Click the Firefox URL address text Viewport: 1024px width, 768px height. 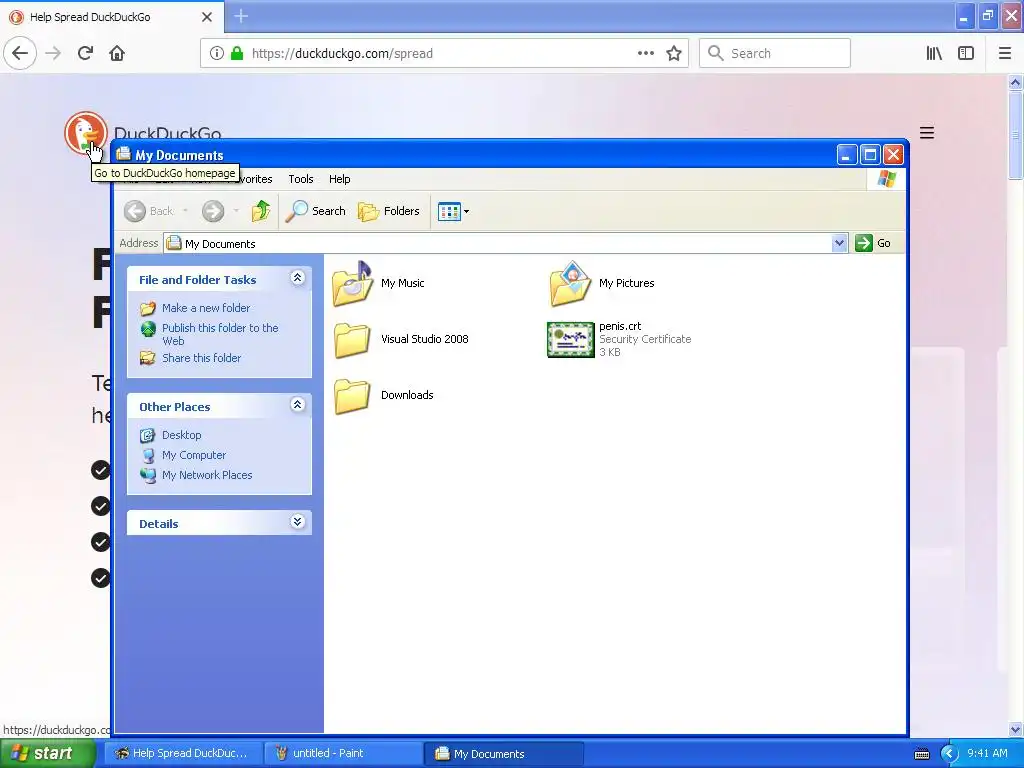coord(342,54)
